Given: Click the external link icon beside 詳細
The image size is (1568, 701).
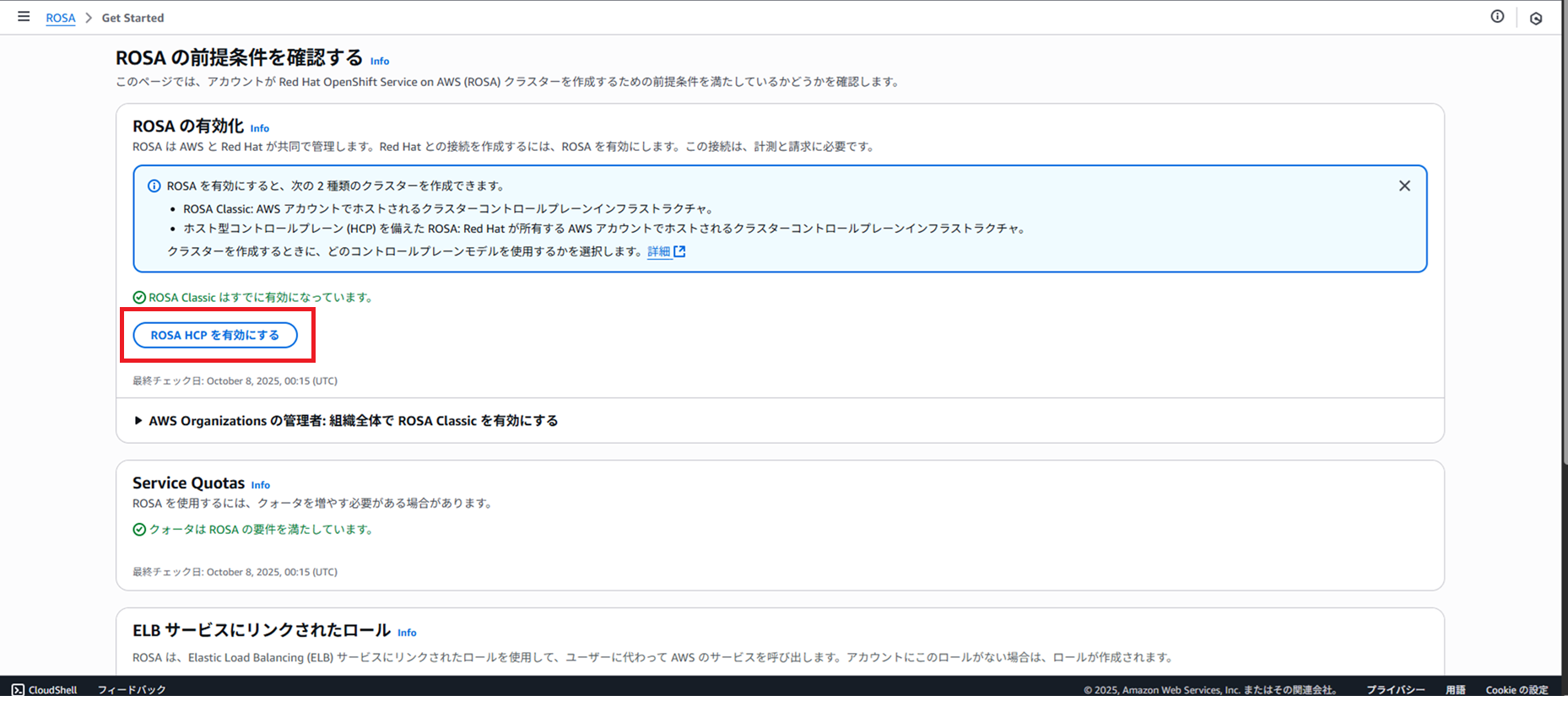Looking at the screenshot, I should click(x=679, y=251).
